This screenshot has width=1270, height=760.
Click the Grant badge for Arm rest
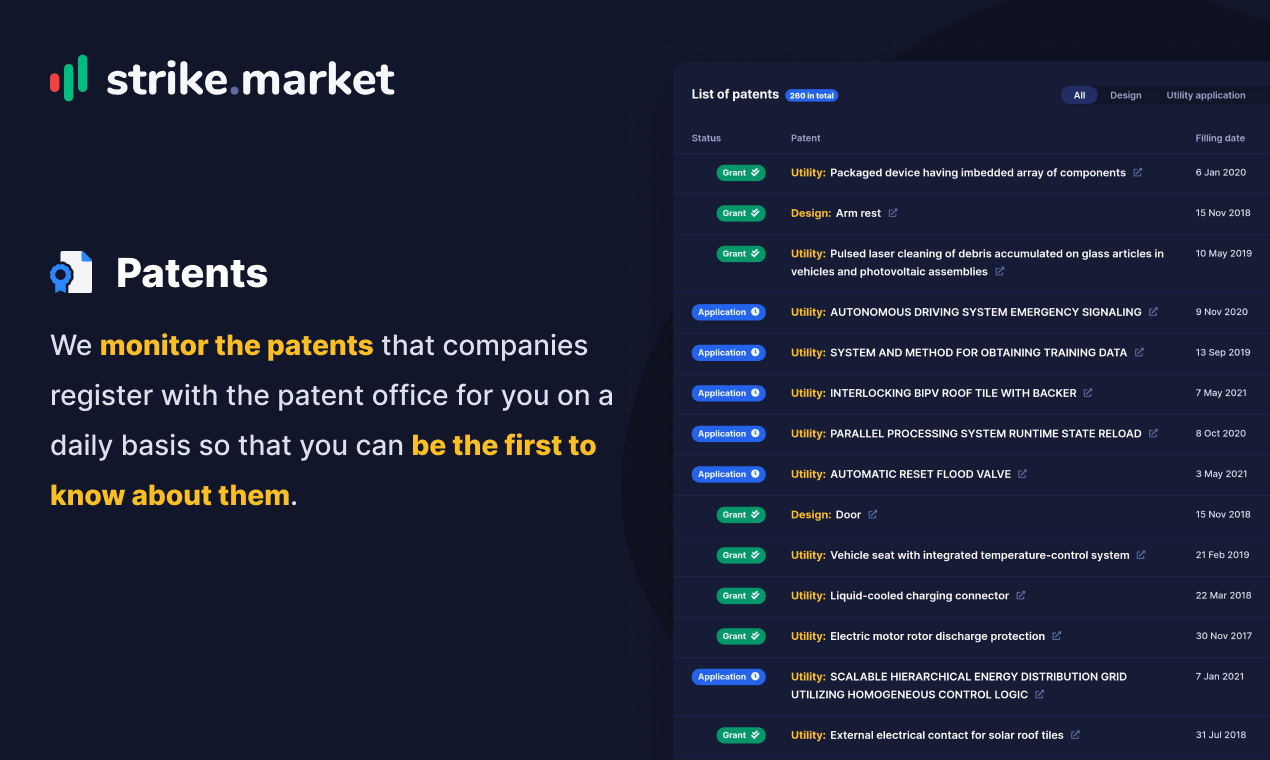[x=741, y=213]
